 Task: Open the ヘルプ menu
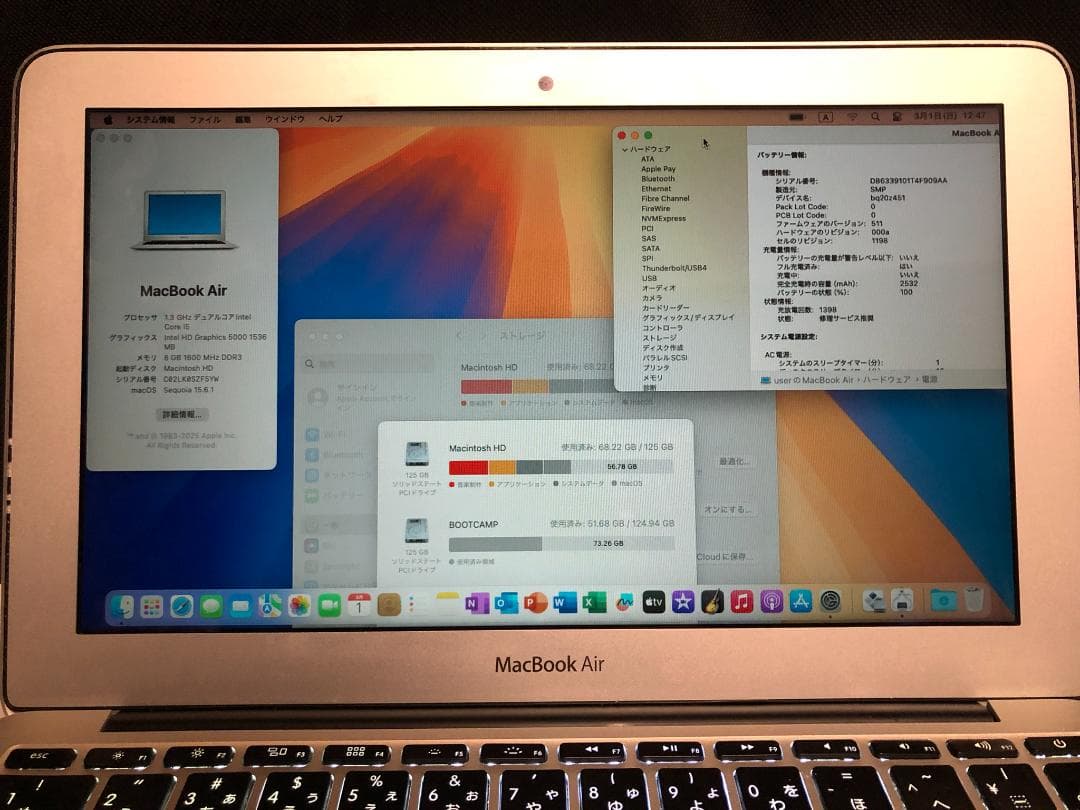[x=331, y=119]
